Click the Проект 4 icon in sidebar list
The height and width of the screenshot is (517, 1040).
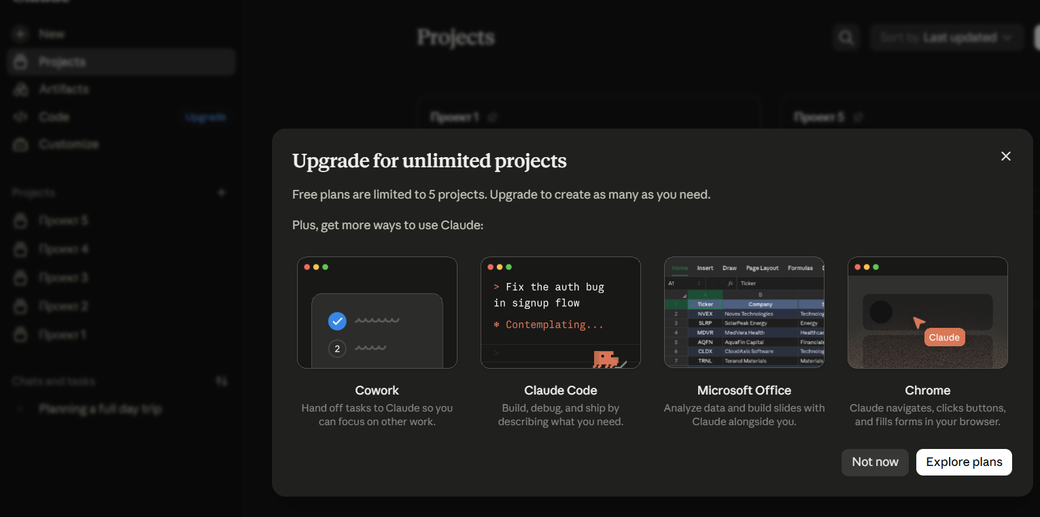[21, 249]
